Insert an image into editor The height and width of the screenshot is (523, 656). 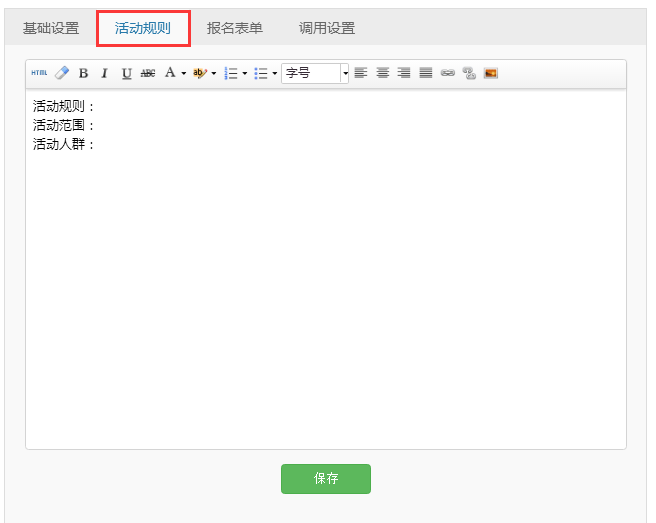click(490, 73)
